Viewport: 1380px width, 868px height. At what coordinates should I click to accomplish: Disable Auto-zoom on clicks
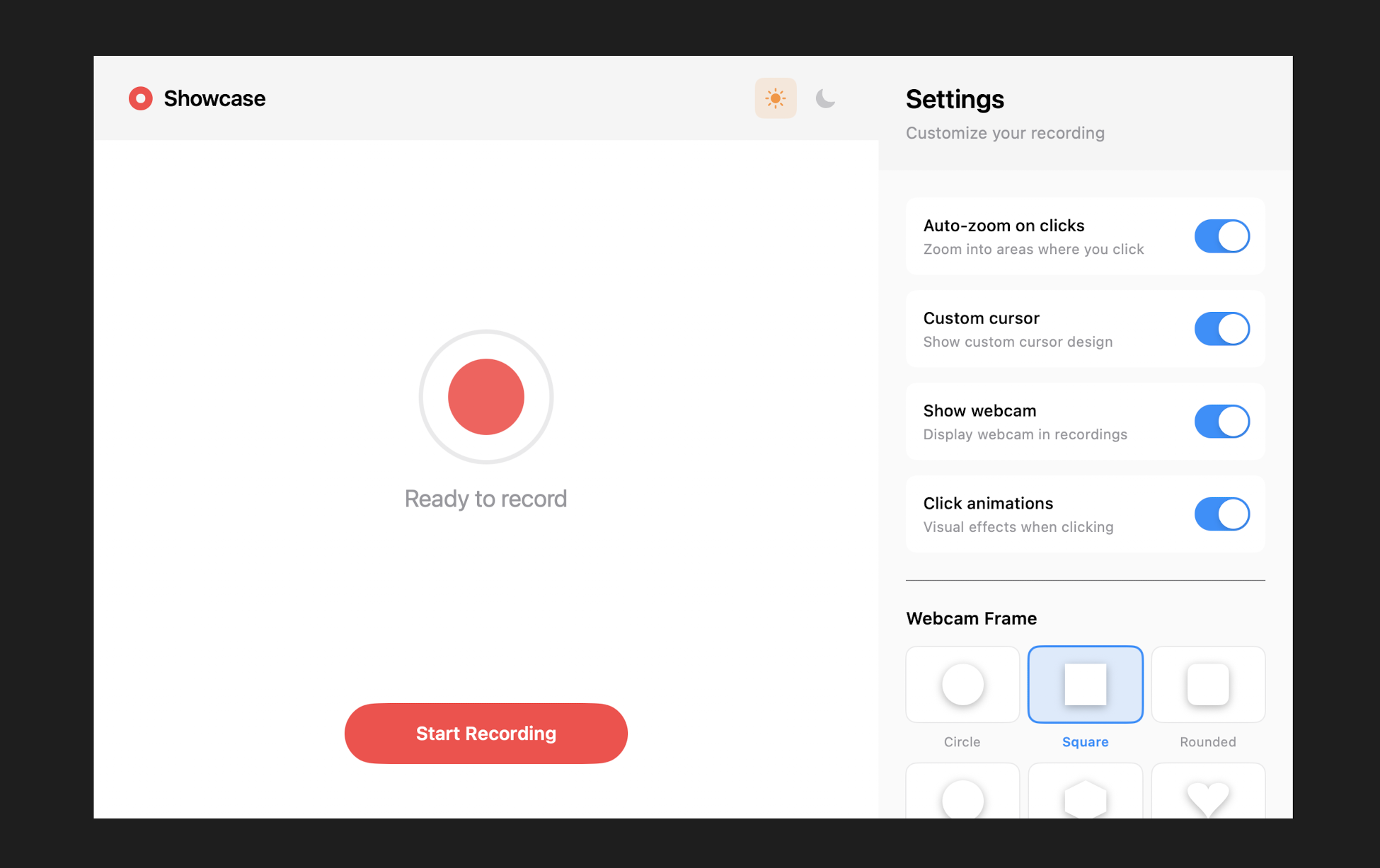pos(1221,236)
